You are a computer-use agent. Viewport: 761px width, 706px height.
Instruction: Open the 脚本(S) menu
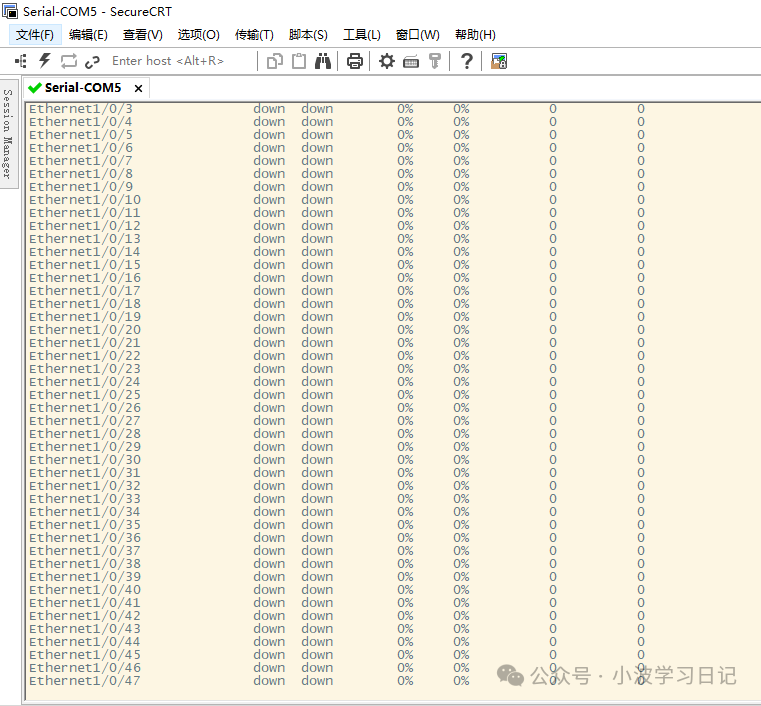click(308, 35)
